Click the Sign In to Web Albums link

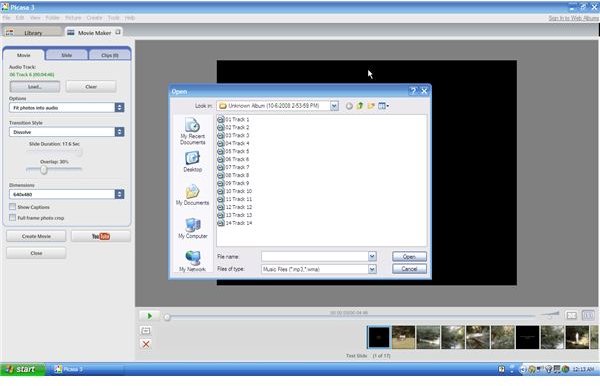[573, 18]
